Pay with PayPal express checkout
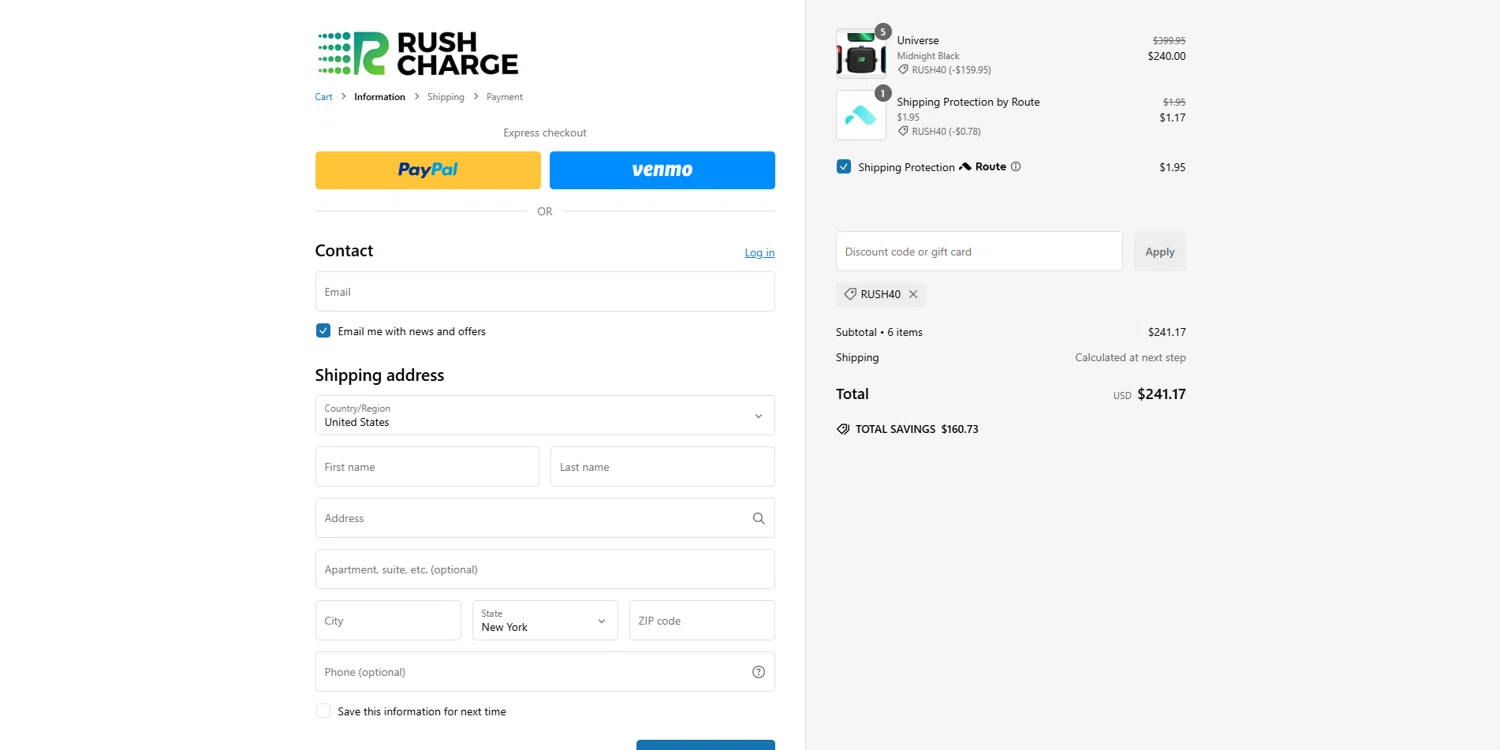 pyautogui.click(x=428, y=170)
